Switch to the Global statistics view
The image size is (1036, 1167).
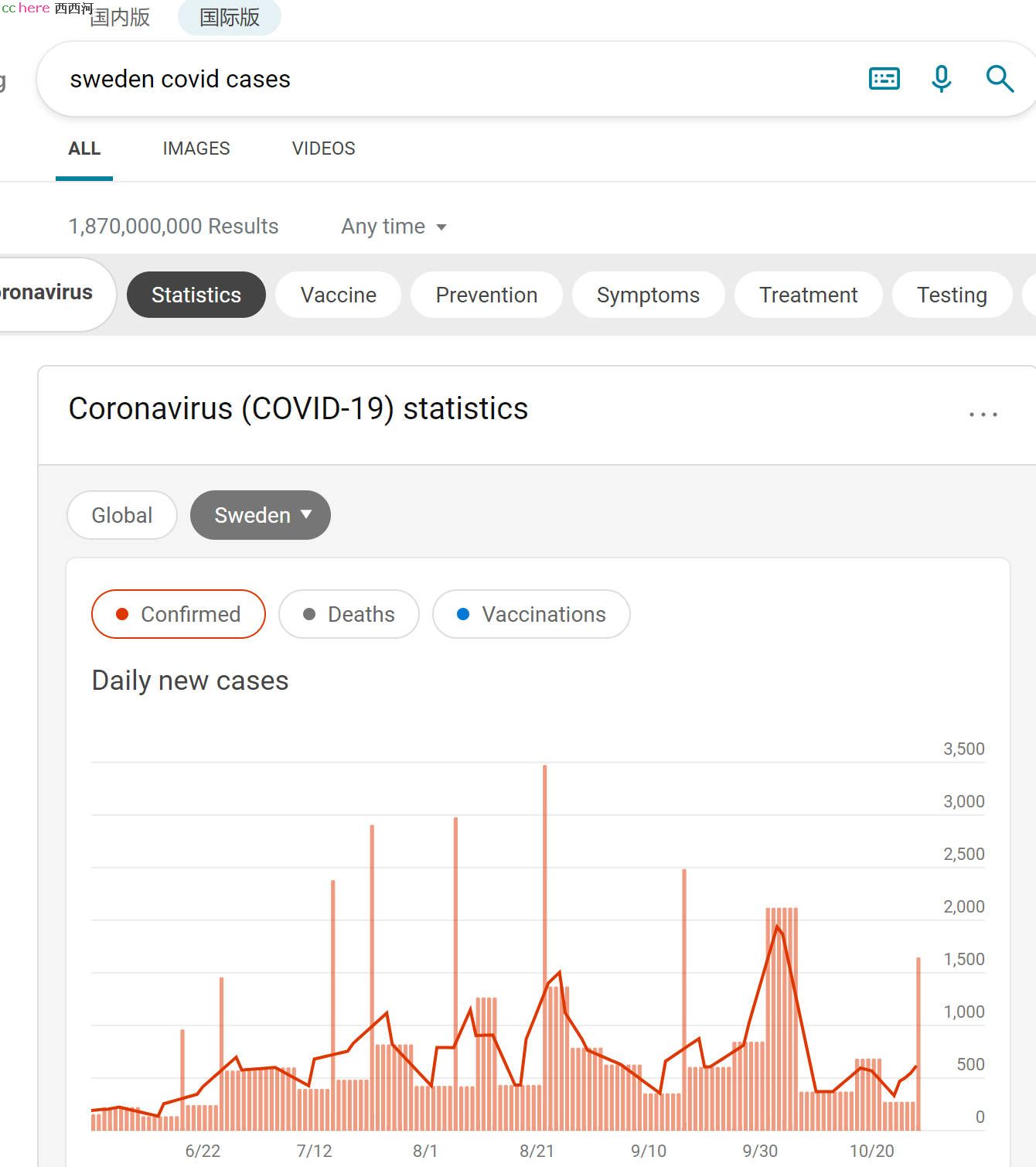point(122,515)
